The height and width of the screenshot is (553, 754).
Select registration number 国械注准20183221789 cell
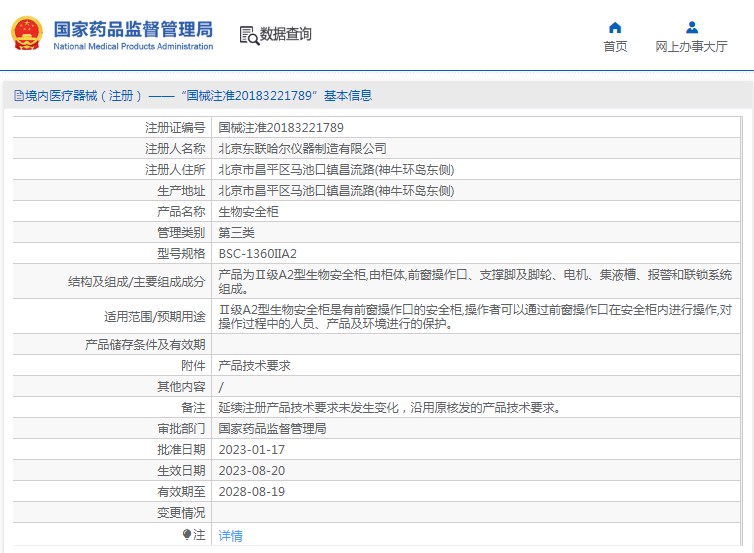pos(281,127)
